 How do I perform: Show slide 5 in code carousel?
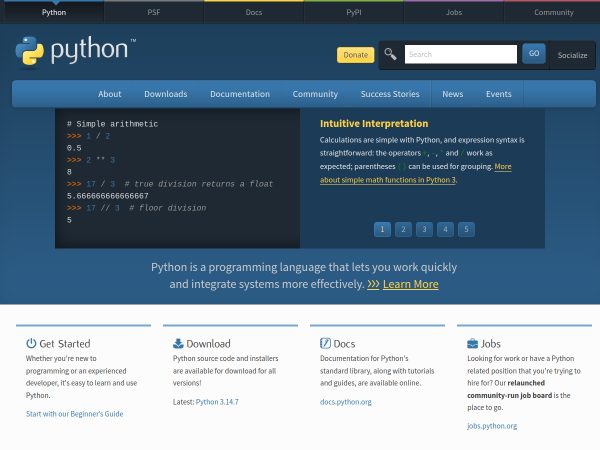[x=466, y=230]
